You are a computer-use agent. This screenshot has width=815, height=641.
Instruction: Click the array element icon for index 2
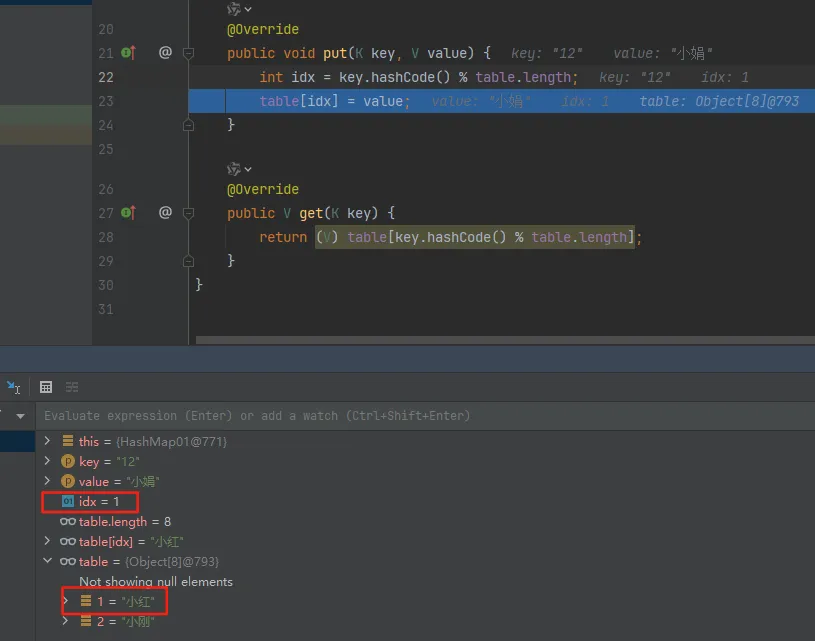[86, 621]
